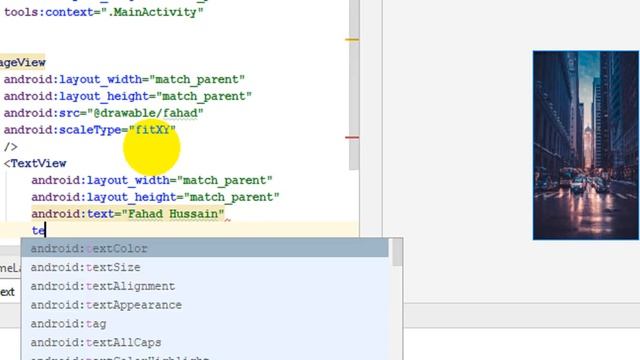Click the "ageView" tag name
Image resolution: width=640 pixels, height=360 pixels.
click(22, 62)
